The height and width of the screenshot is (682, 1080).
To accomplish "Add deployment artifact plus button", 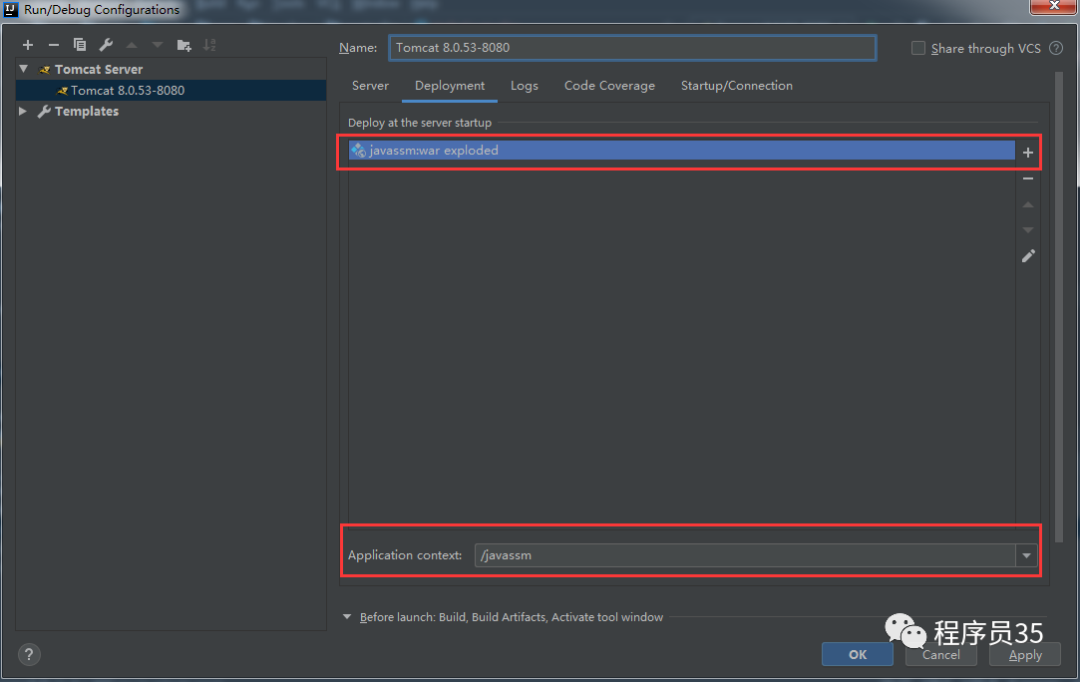I will pyautogui.click(x=1028, y=152).
